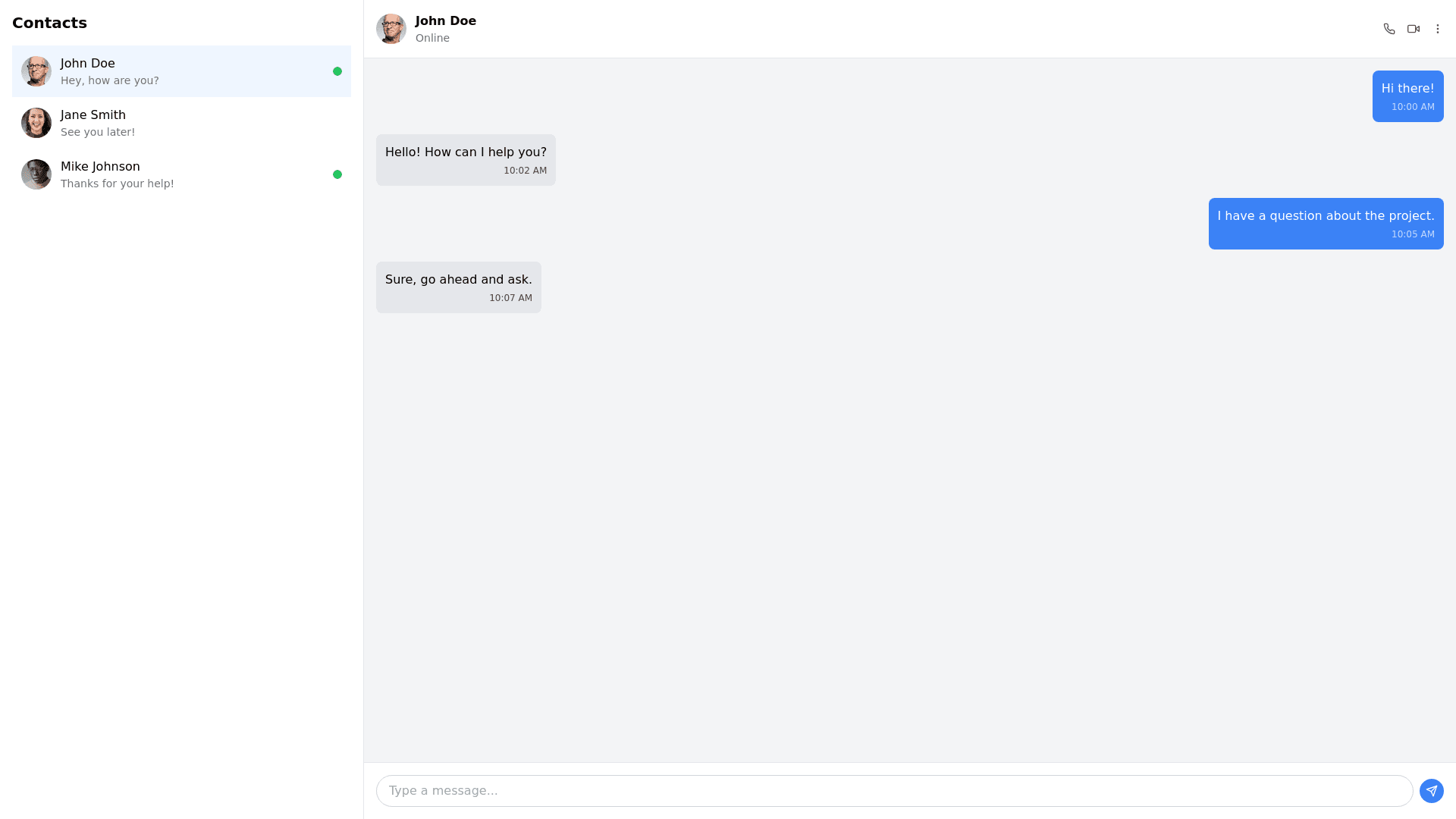The width and height of the screenshot is (1456, 819).
Task: Start a voice call with John Doe
Action: coord(1389,29)
